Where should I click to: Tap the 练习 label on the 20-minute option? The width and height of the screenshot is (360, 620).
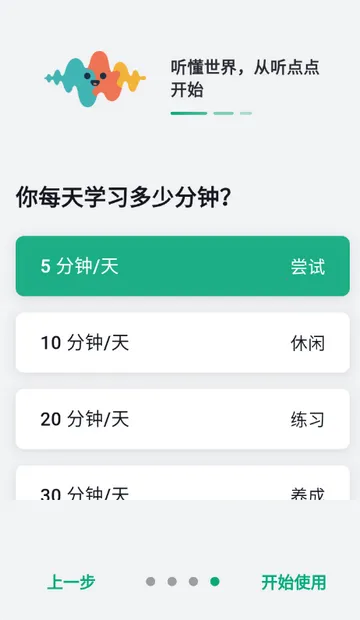[x=307, y=420]
